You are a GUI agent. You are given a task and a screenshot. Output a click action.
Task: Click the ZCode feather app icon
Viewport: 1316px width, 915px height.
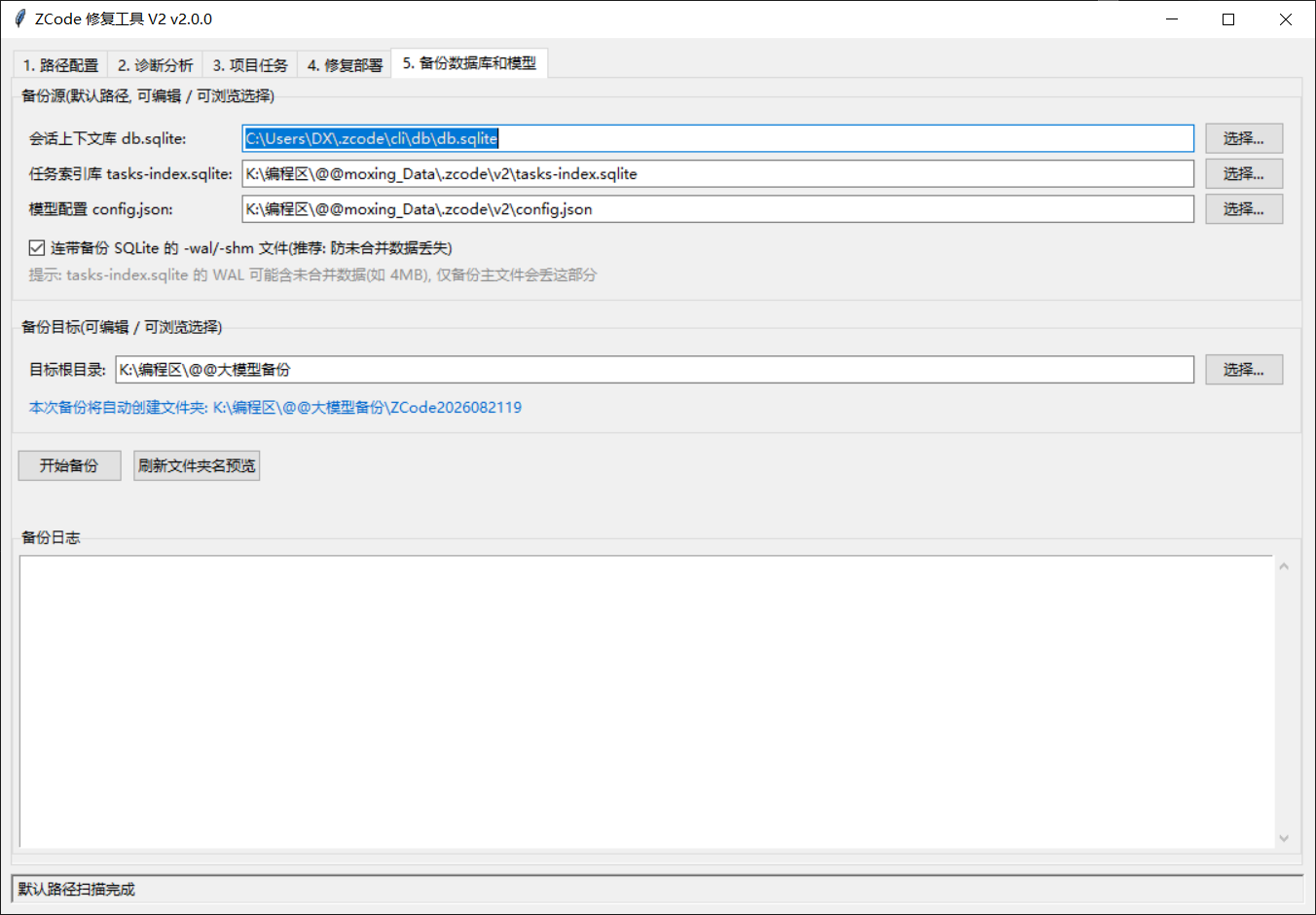(x=19, y=18)
